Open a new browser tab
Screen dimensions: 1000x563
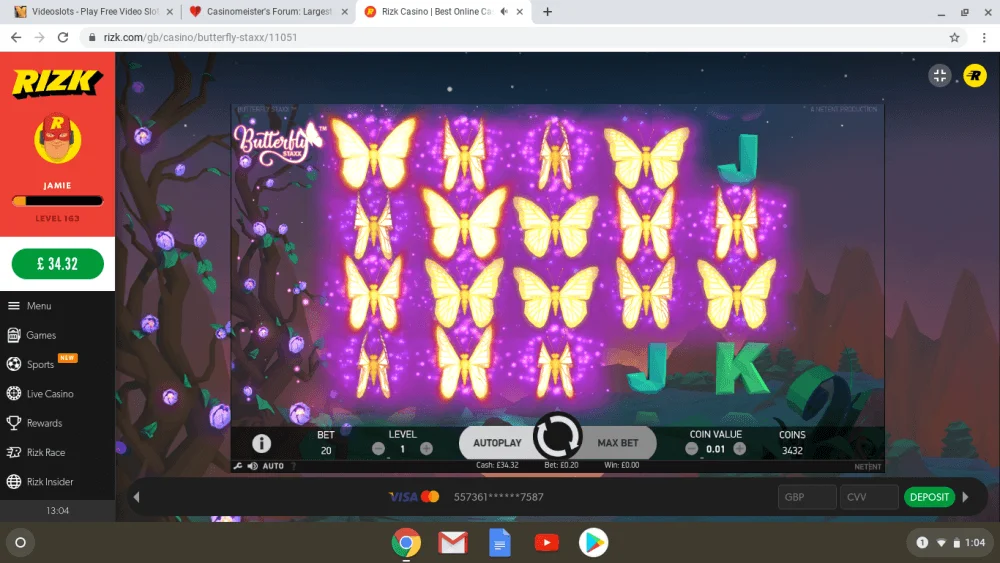pos(547,11)
